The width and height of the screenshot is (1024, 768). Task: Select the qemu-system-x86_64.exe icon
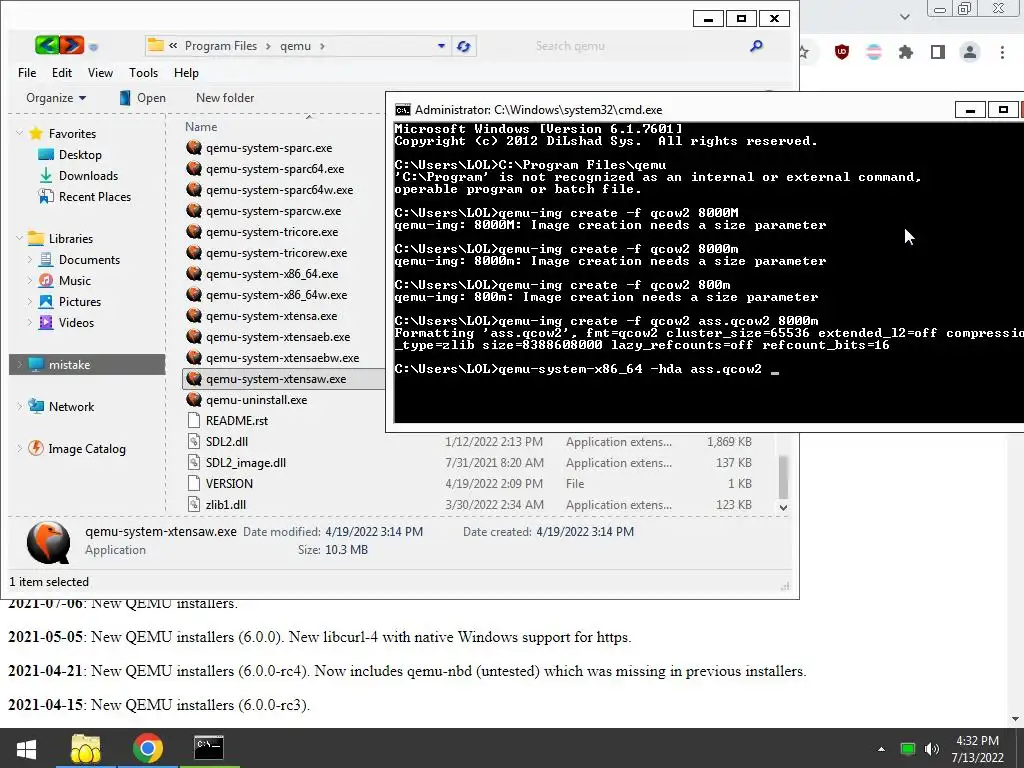pyautogui.click(x=194, y=274)
